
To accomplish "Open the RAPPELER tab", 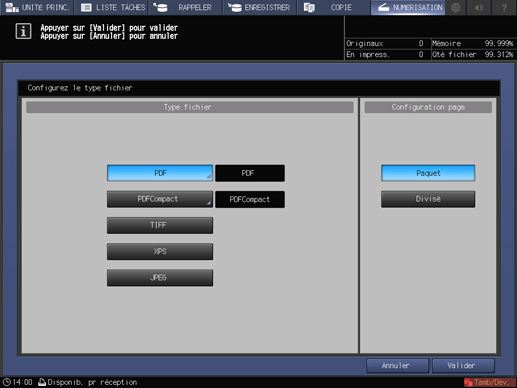I will tap(185, 7).
